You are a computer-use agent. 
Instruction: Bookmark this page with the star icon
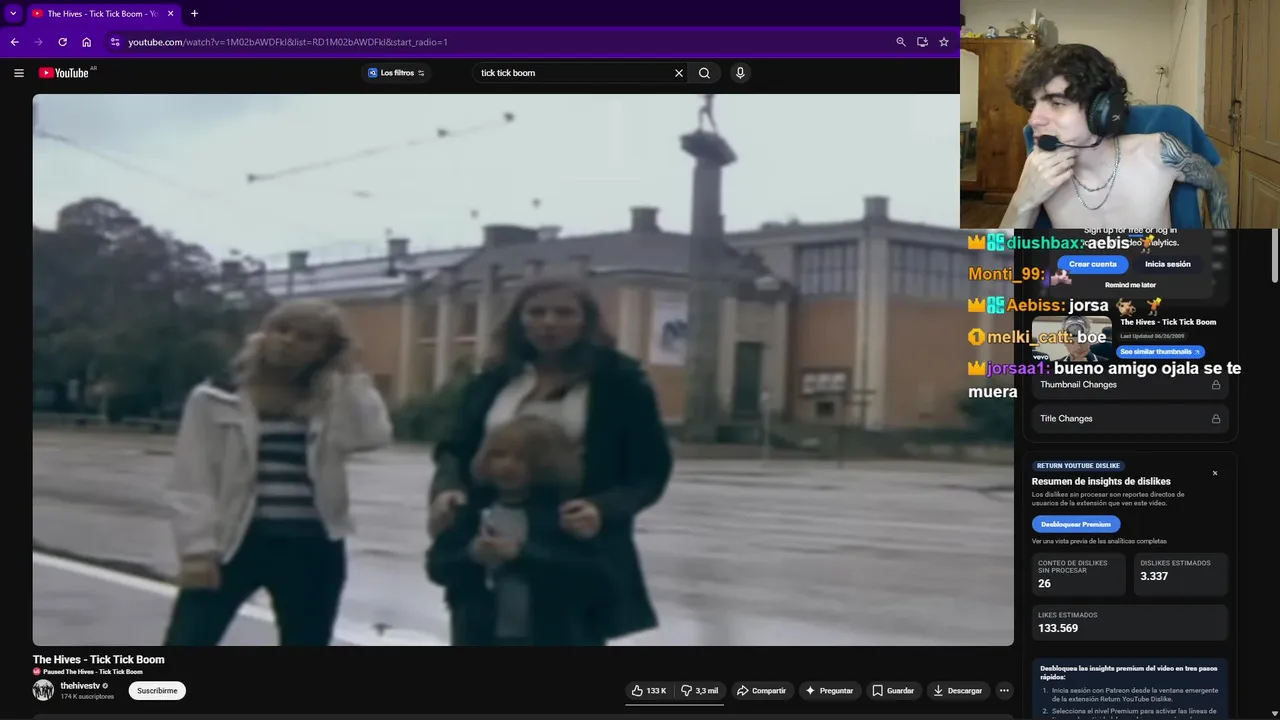tap(943, 42)
